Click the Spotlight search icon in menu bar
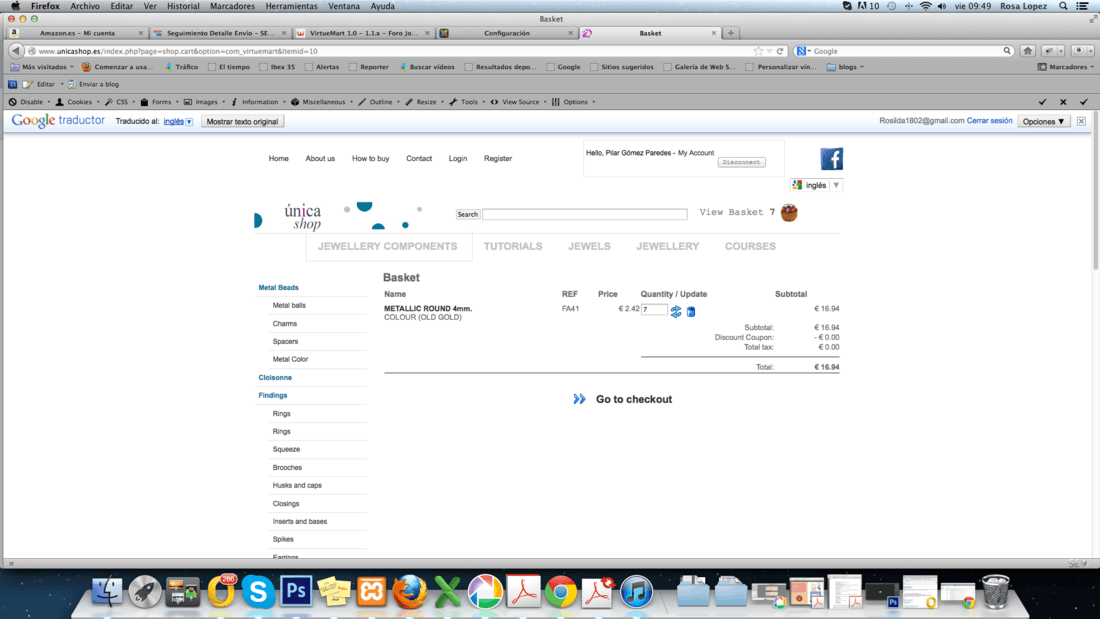The width and height of the screenshot is (1100, 619). point(1064,6)
